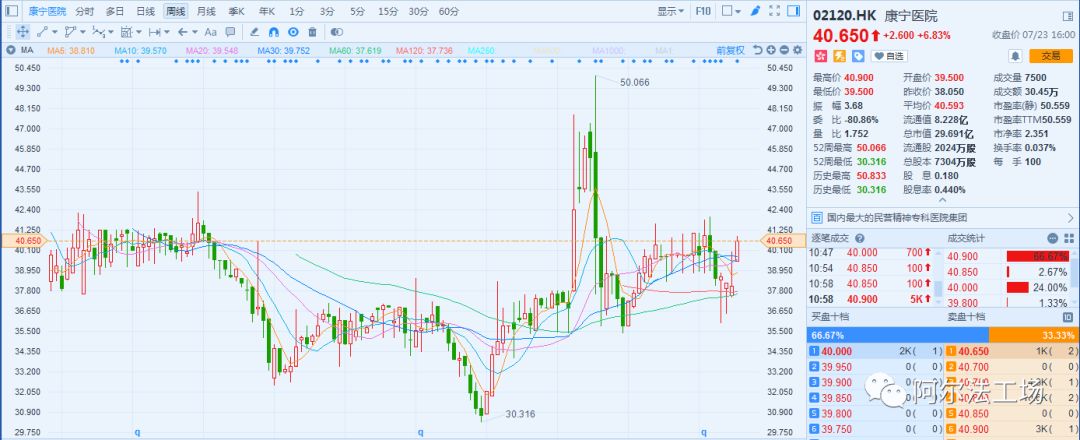
Task: Select the range measurement tool
Action: (x=154, y=32)
